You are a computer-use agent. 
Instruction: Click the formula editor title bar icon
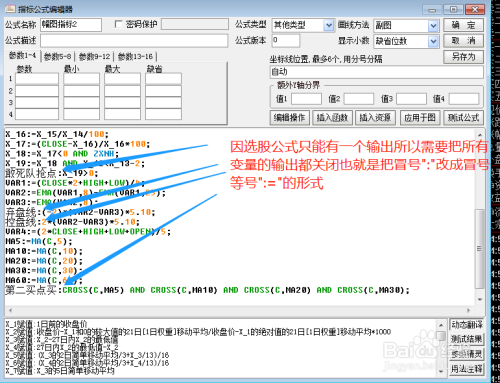click(x=10, y=8)
